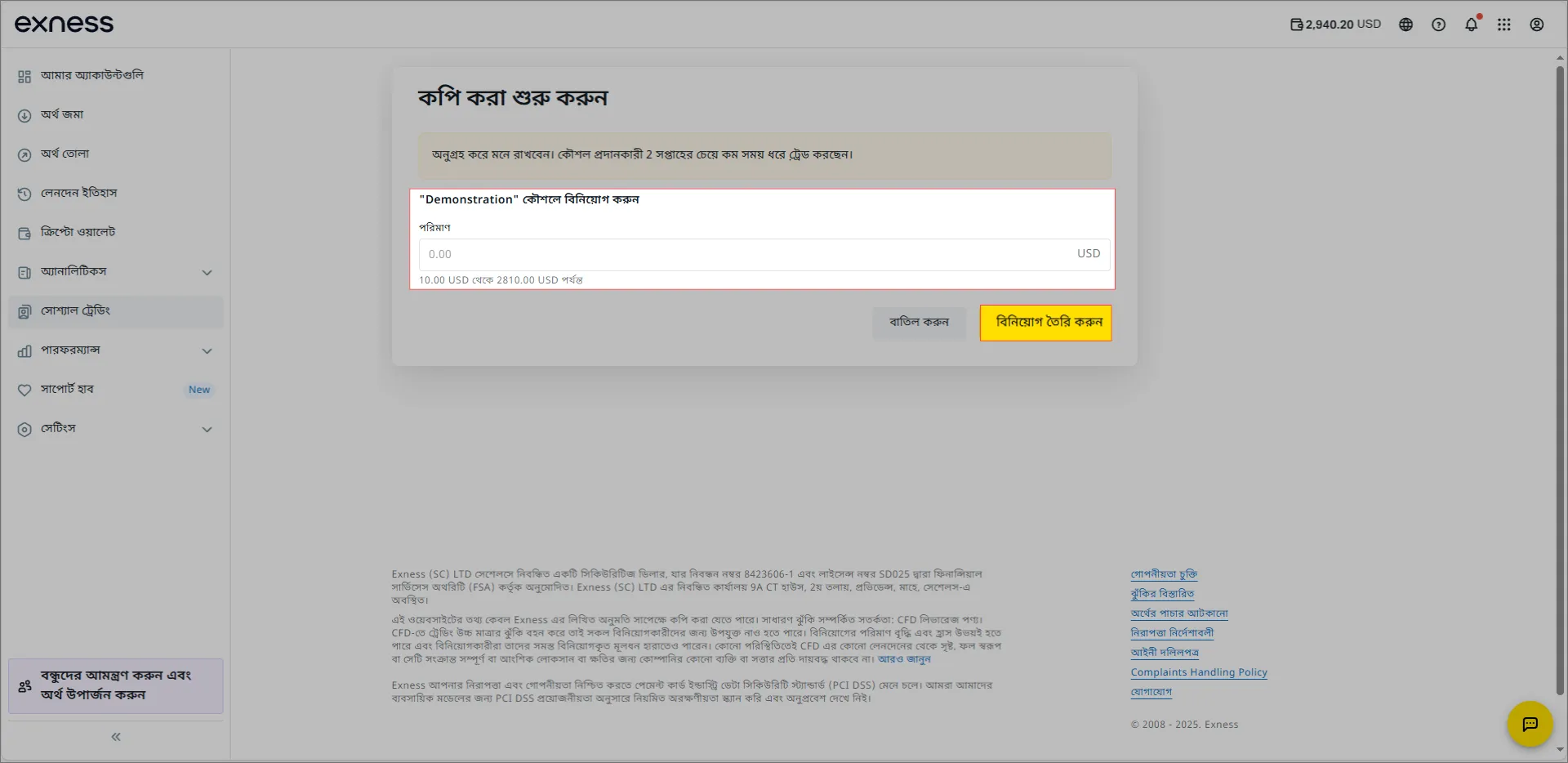The image size is (1568, 763).
Task: Open ক্রিপ্টো ওয়ালেট menu item
Action: pos(115,232)
